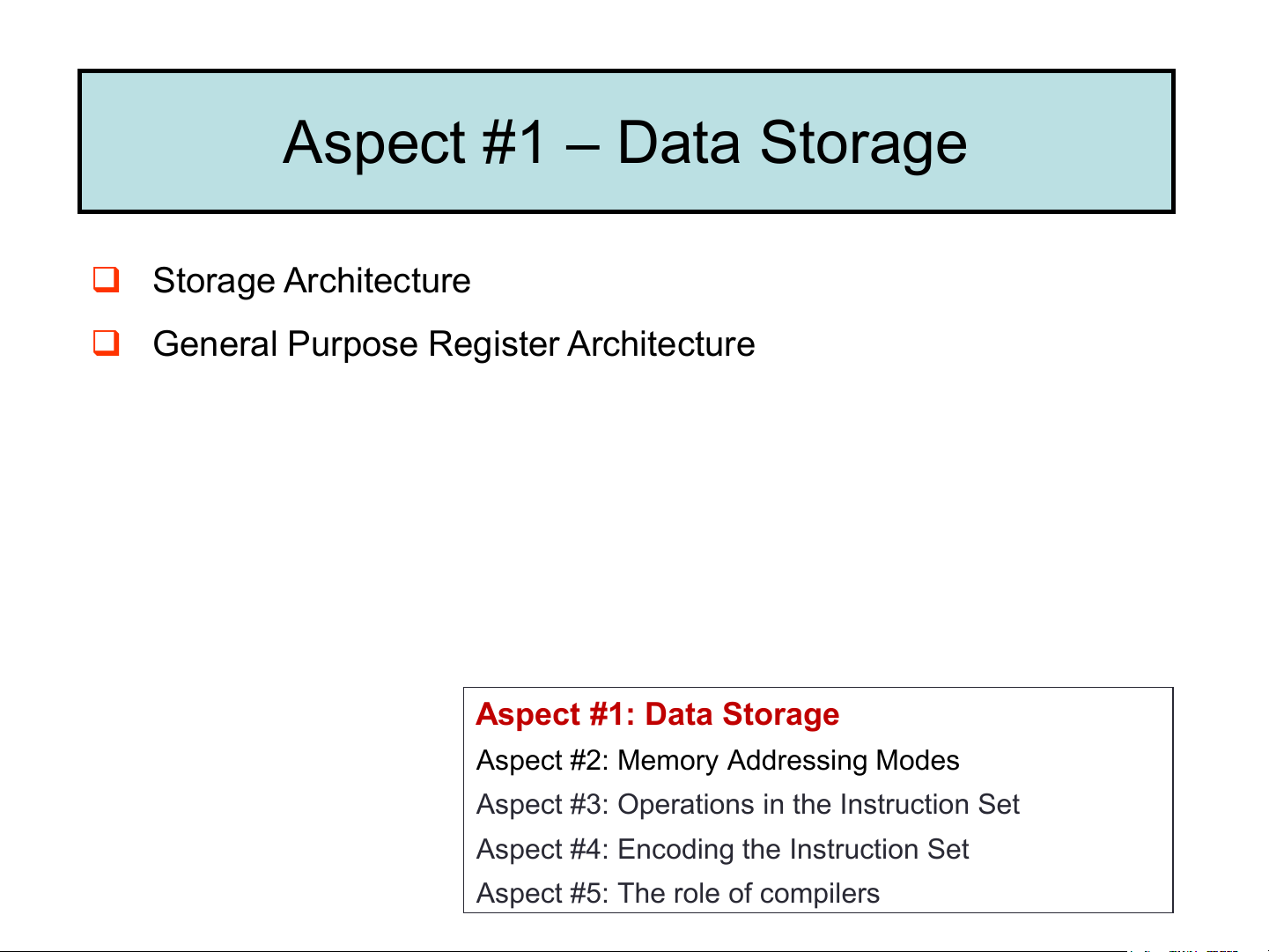The height and width of the screenshot is (952, 1269).
Task: Click the Storage Architecture bullet text
Action: tap(311, 281)
